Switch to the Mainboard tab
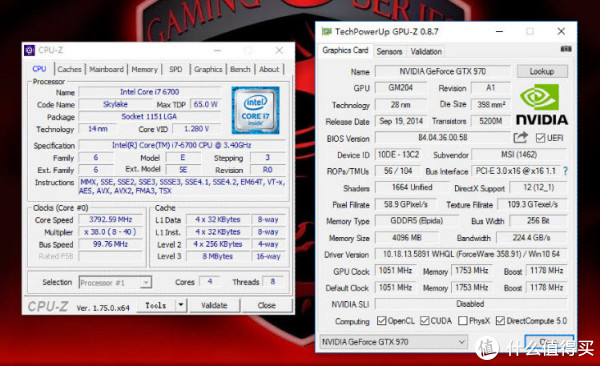Image resolution: width=600 pixels, height=366 pixels. click(106, 69)
